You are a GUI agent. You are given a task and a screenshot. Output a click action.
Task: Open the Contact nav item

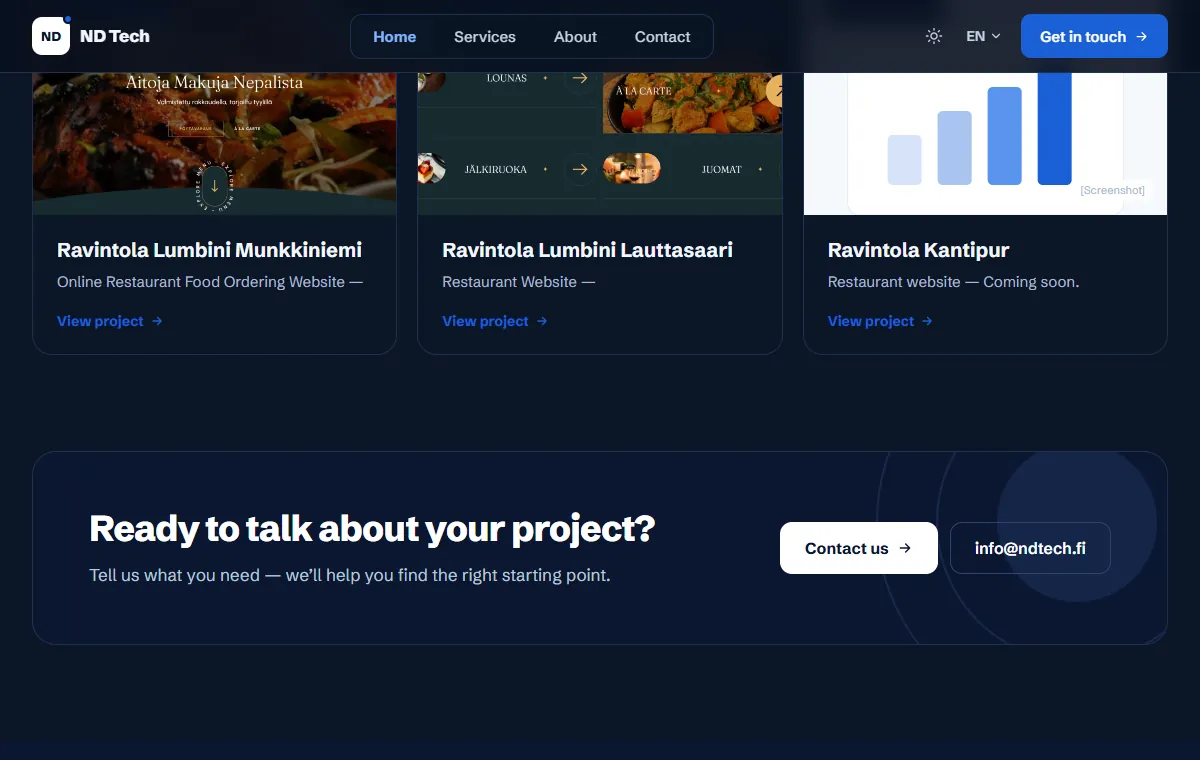click(662, 37)
